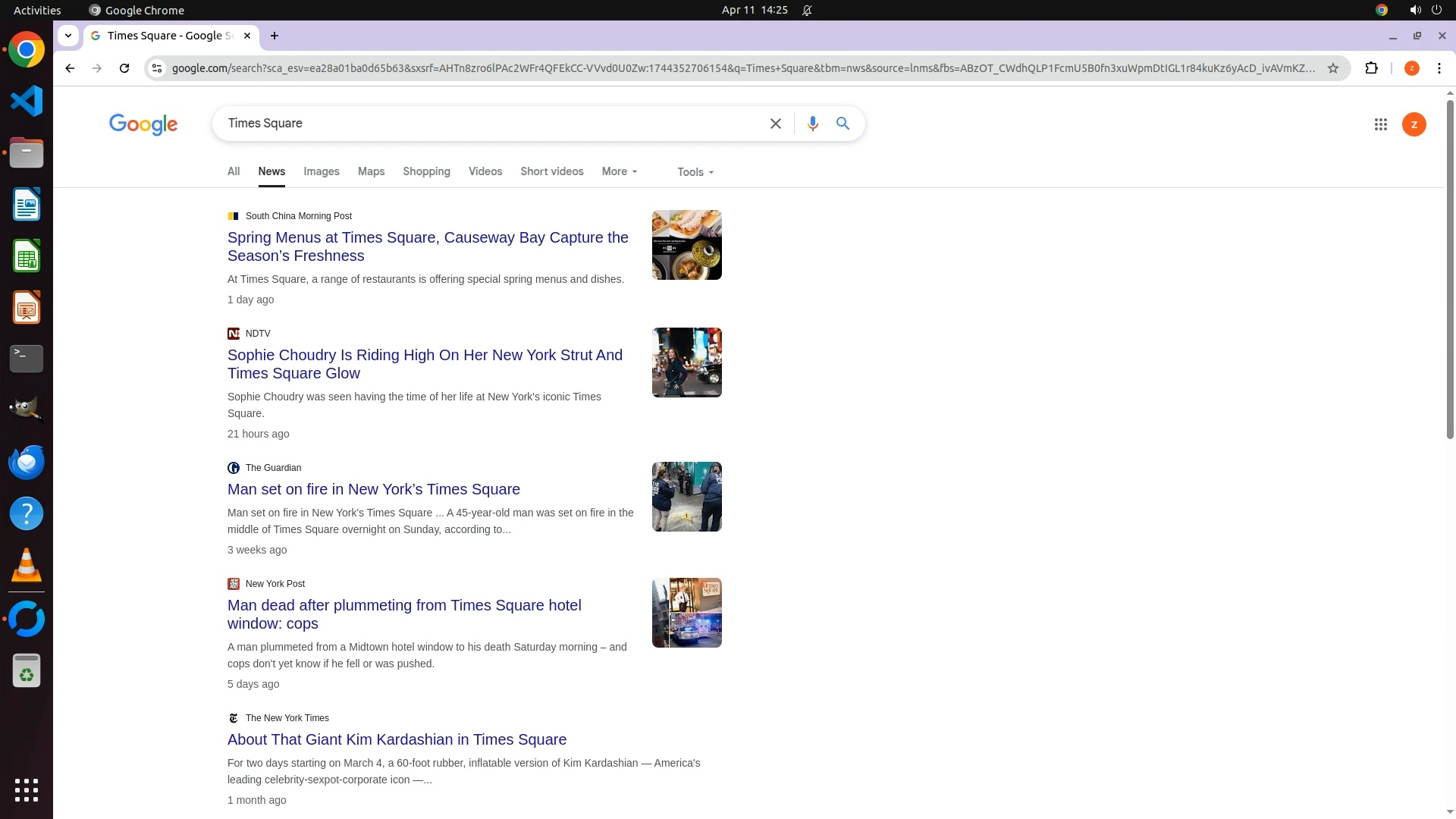Switch to the Images tab
This screenshot has width=1456, height=819.
[x=321, y=172]
